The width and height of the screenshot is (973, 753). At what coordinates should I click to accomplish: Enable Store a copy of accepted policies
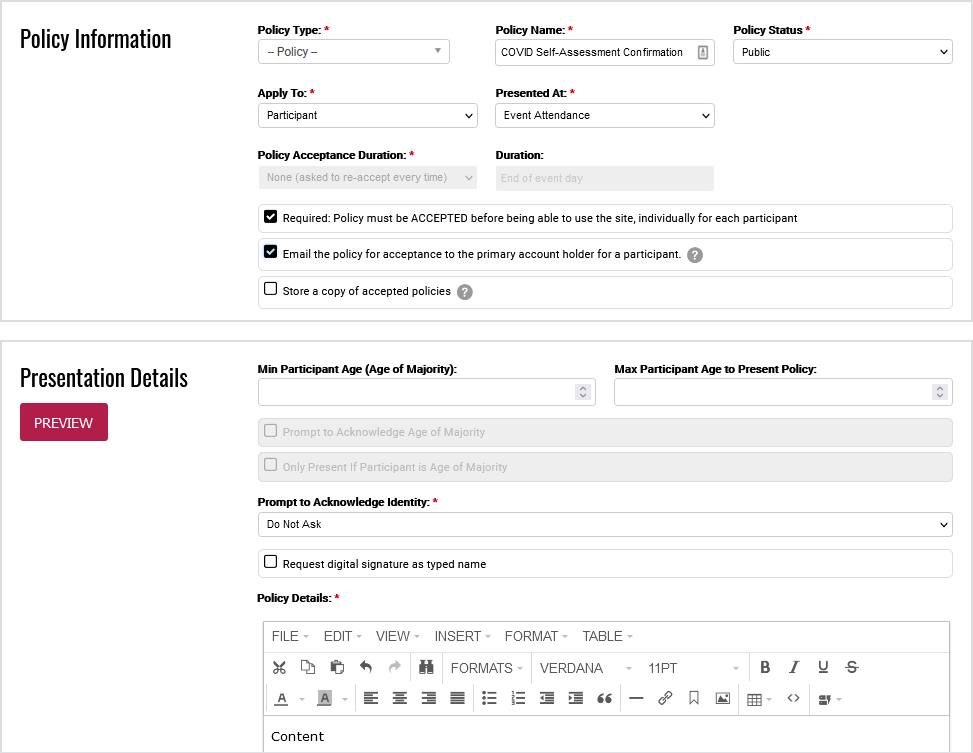pos(270,290)
